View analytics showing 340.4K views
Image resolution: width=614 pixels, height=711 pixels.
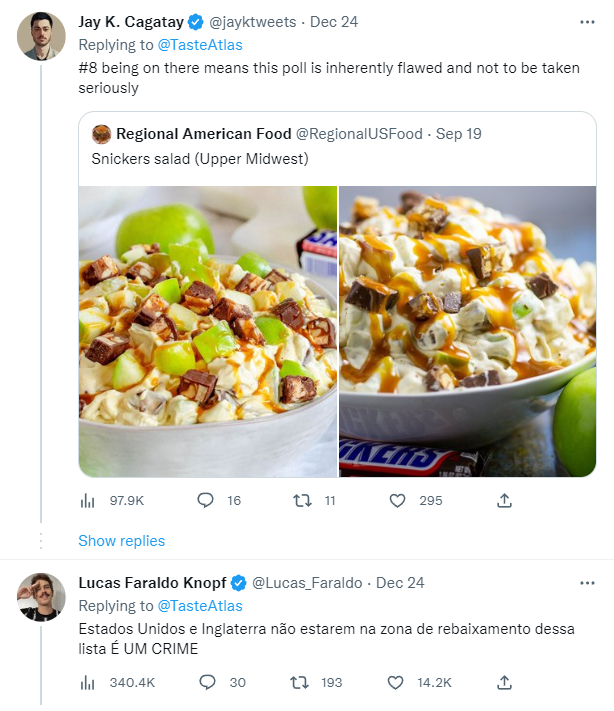tap(87, 682)
